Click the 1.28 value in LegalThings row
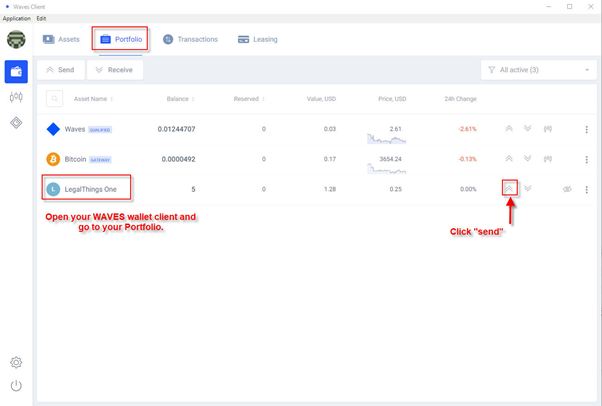Screen dimensions: 602x406 click(330, 189)
